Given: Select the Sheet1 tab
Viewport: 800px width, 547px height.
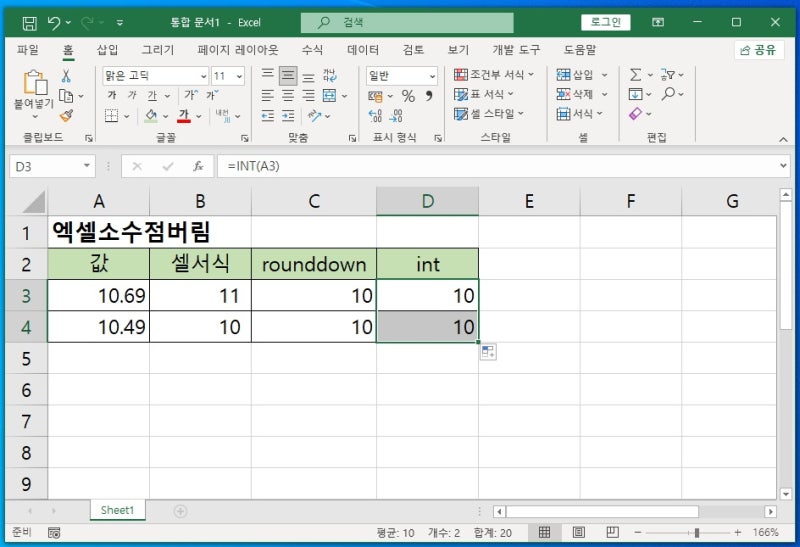Looking at the screenshot, I should point(117,510).
